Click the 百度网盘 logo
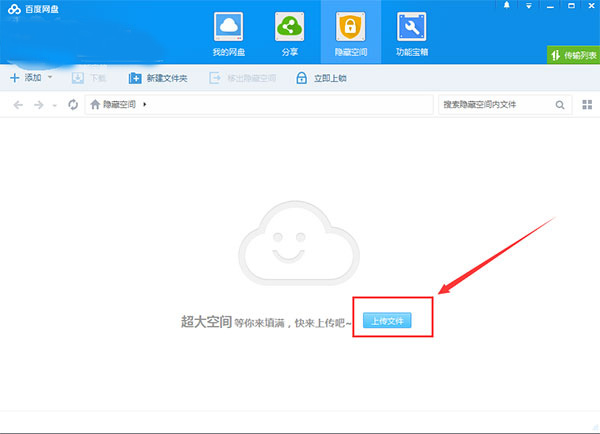The width and height of the screenshot is (600, 434). [33, 9]
